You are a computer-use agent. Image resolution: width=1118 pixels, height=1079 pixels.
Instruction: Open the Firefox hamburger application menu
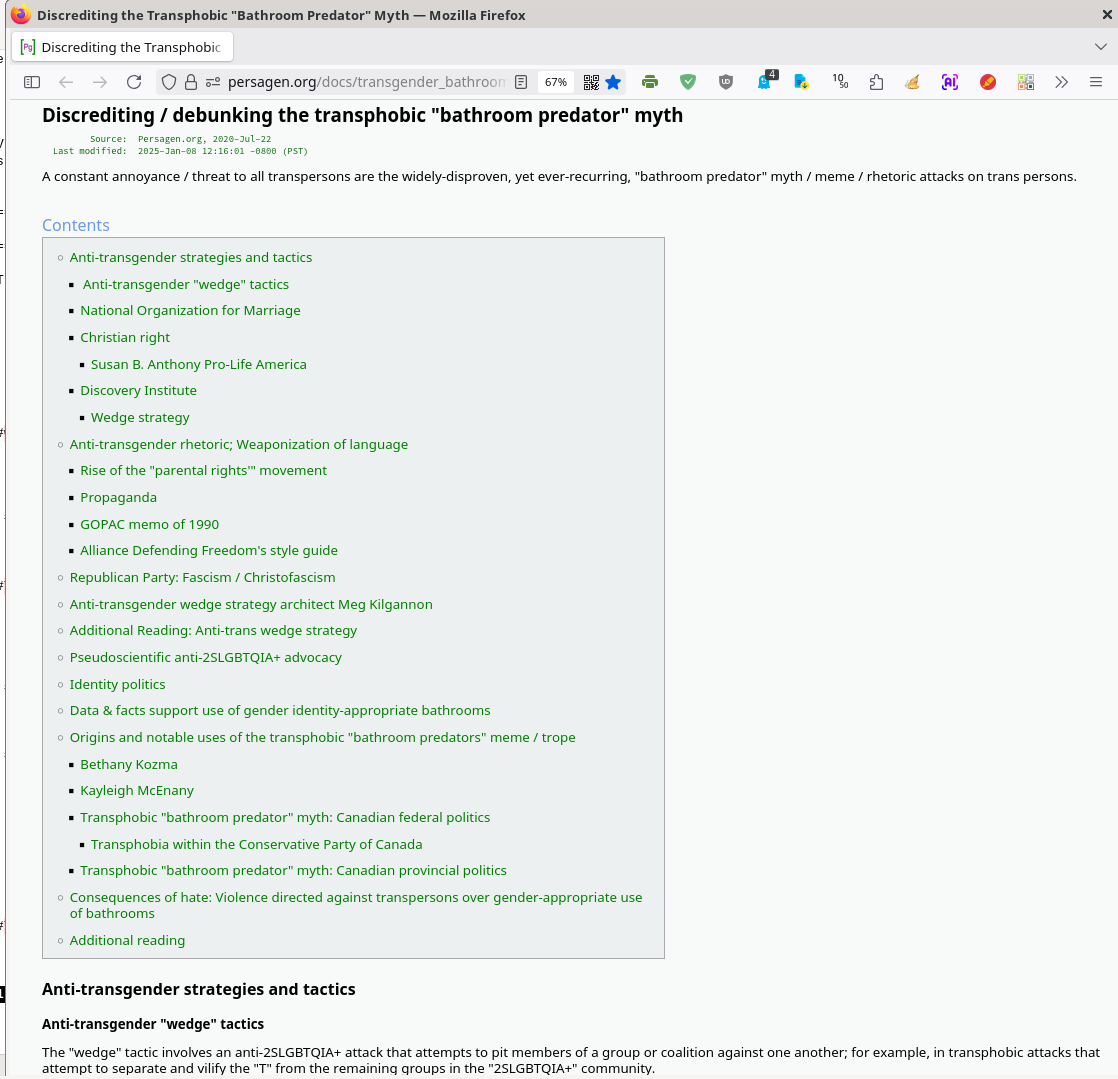click(1096, 82)
